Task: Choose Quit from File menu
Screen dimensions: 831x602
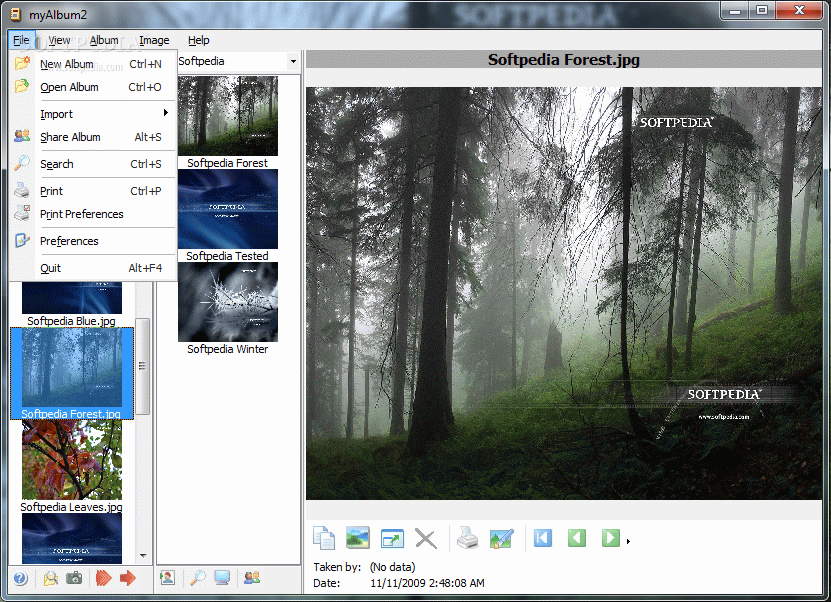Action: point(93,268)
